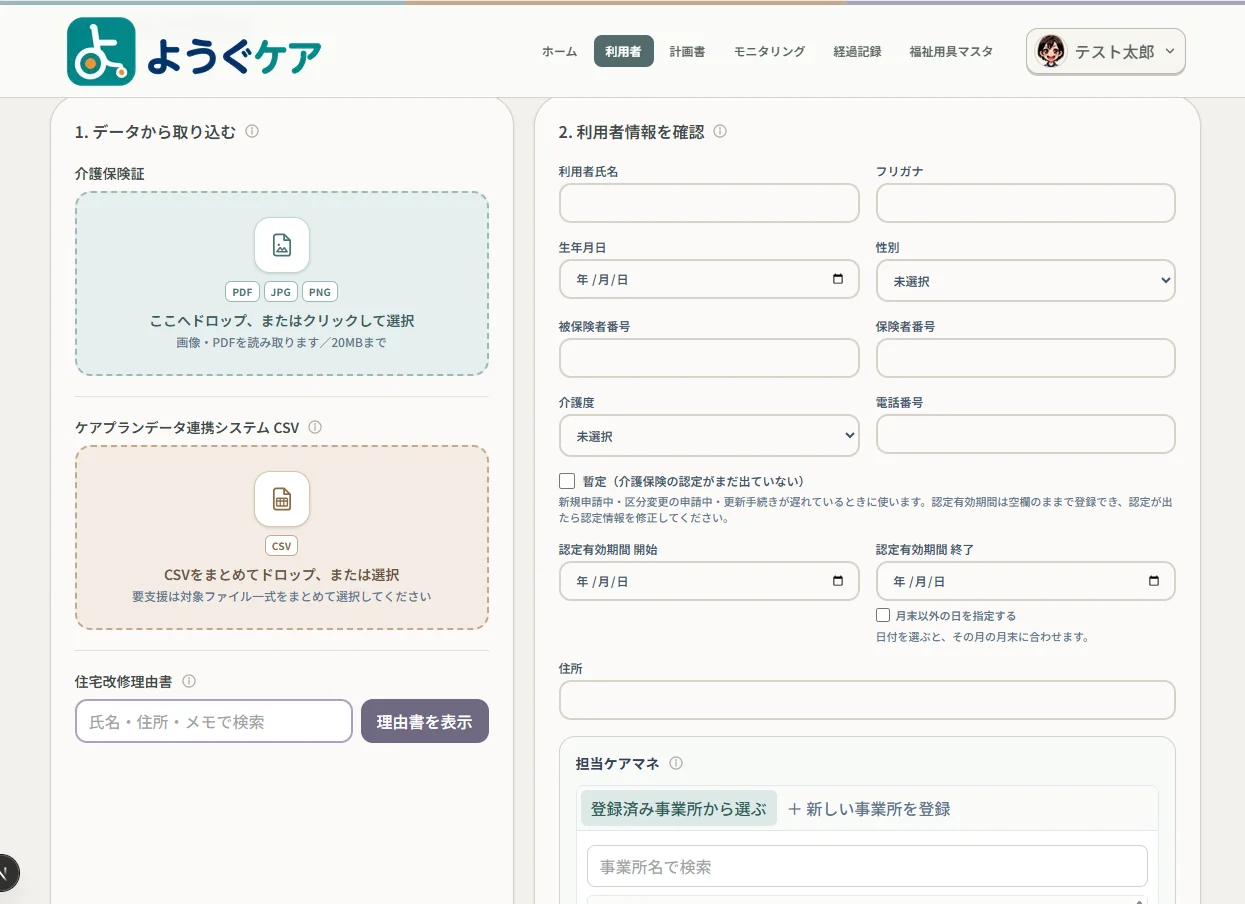This screenshot has height=904, width=1245.
Task: Click 要支援は対象ファイル一式 hint text
Action: click(x=282, y=596)
